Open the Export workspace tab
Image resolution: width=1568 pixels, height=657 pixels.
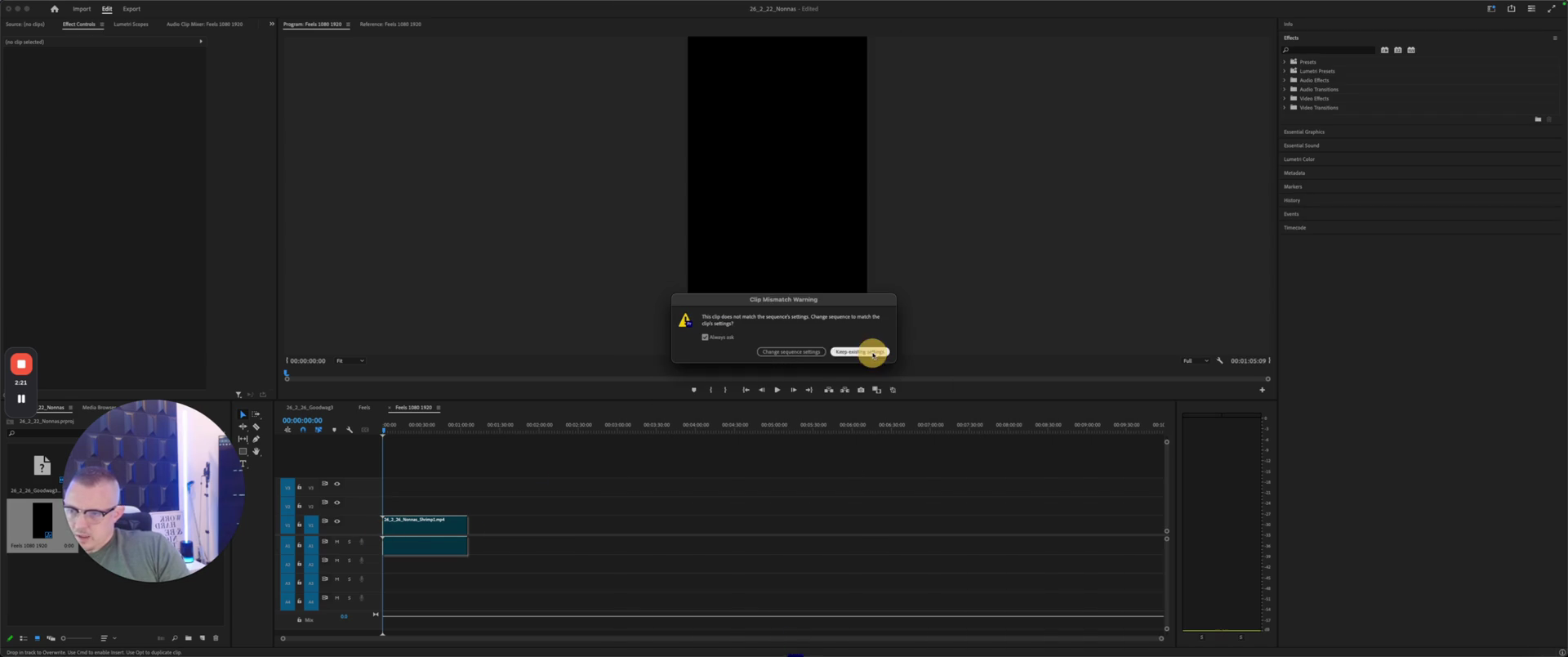[x=131, y=9]
